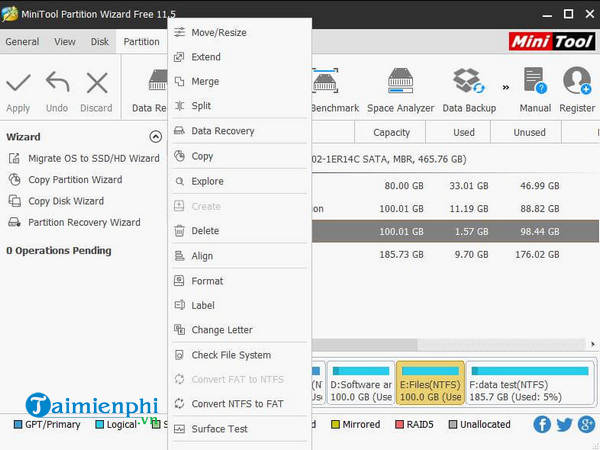This screenshot has width=600, height=450.
Task: Click GPT/Primary legend color box
Action: tap(18, 424)
